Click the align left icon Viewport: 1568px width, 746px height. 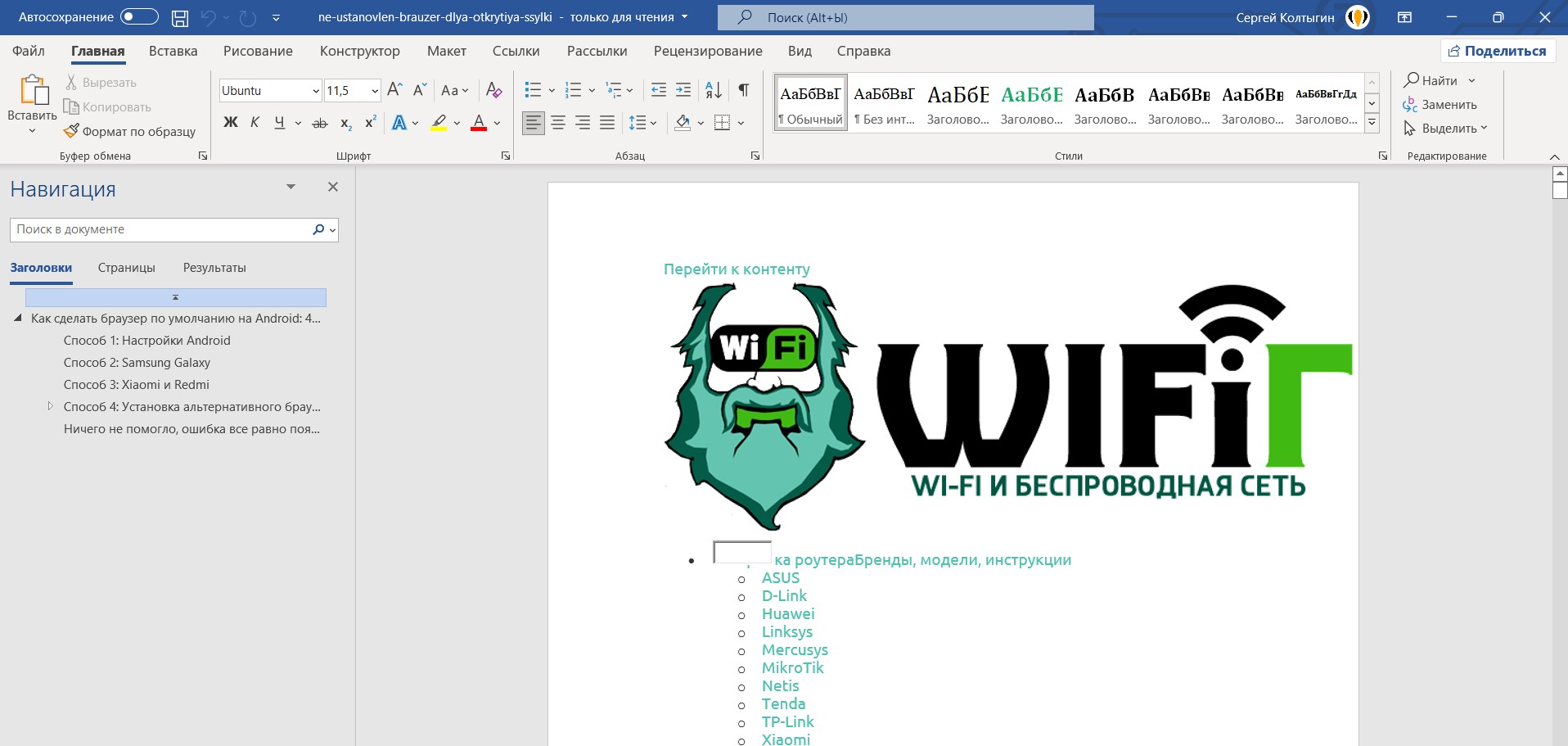pos(534,123)
